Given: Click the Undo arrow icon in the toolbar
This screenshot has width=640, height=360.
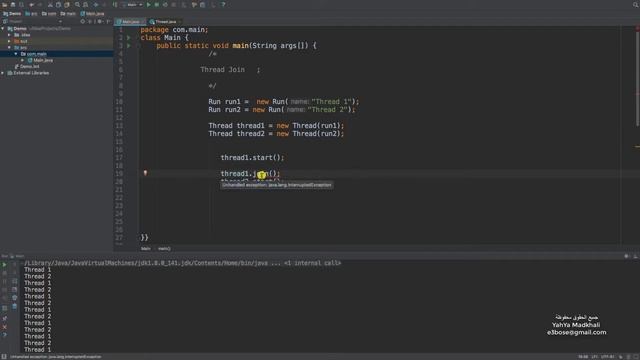Looking at the screenshot, I should (31, 4).
